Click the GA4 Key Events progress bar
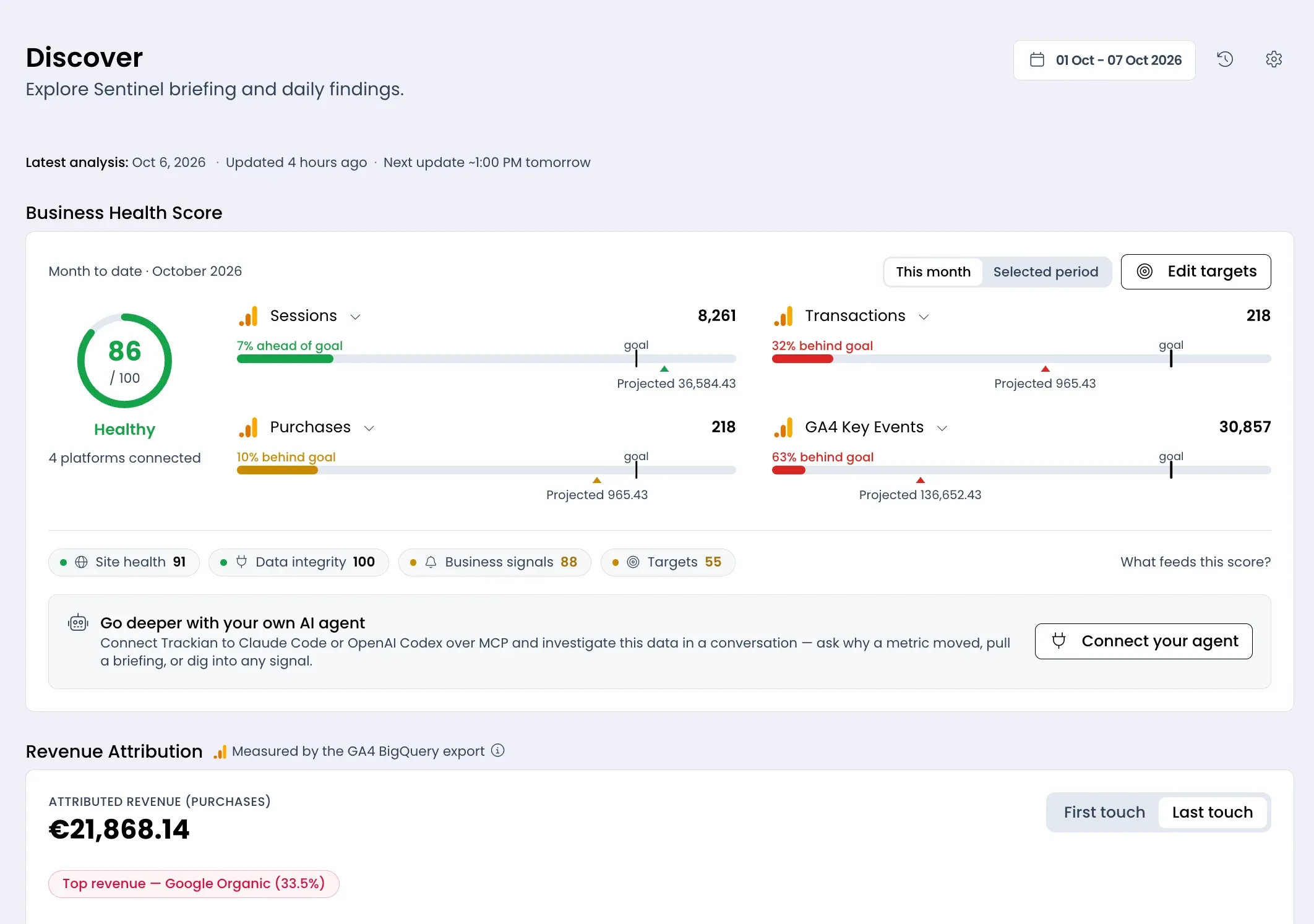Screen dimensions: 1314x924 point(1021,470)
